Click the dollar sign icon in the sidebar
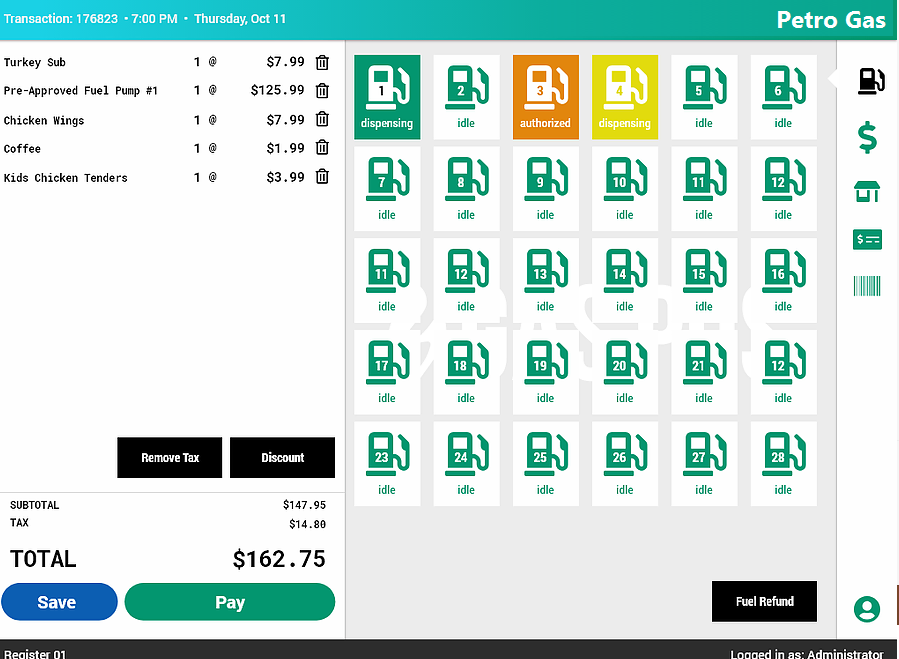899x659 pixels. [x=867, y=138]
